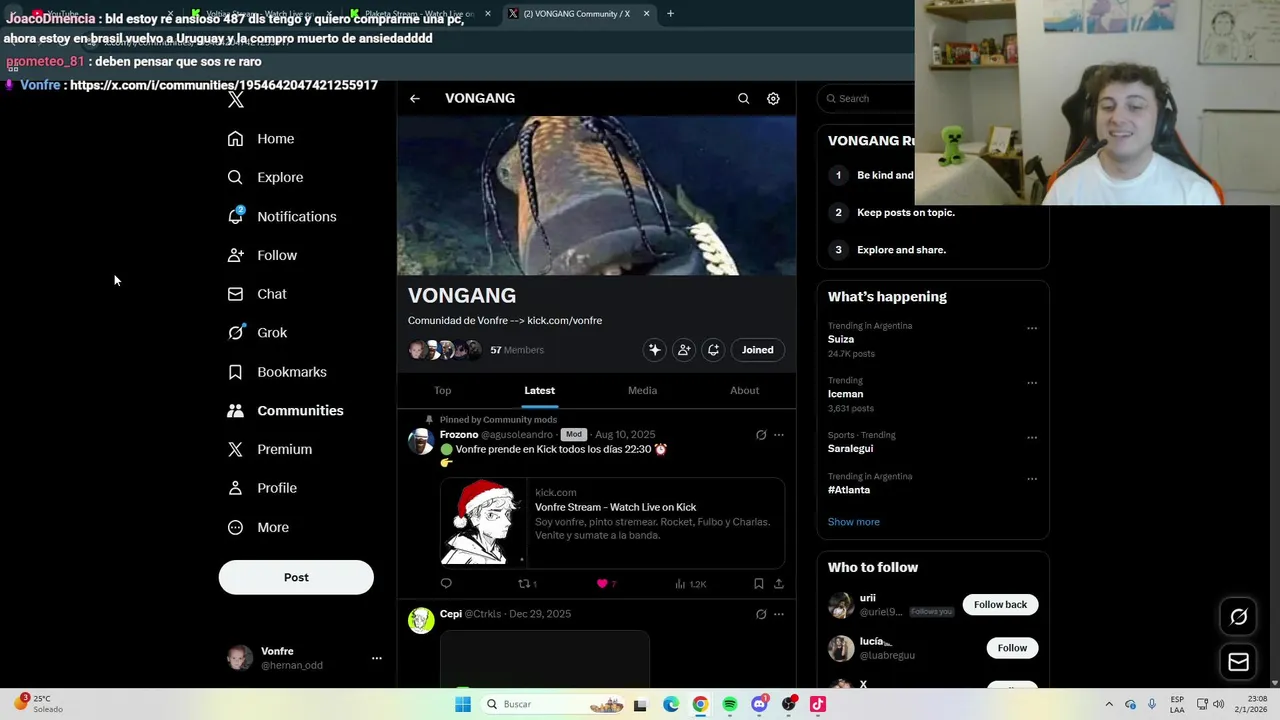Search within the VONGANG community
This screenshot has height=720, width=1280.
(743, 99)
